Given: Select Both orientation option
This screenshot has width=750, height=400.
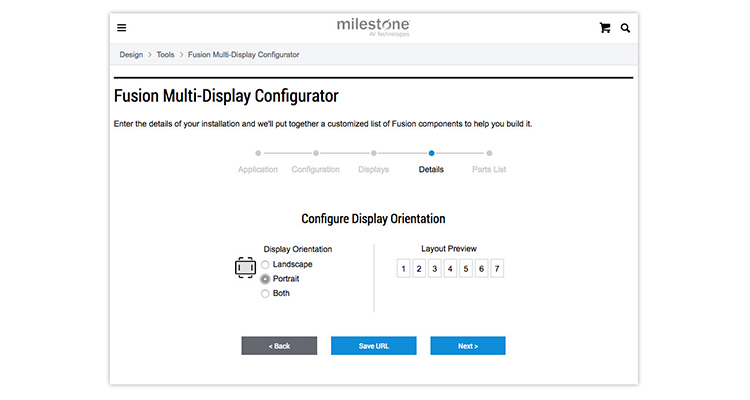Looking at the screenshot, I should (265, 293).
